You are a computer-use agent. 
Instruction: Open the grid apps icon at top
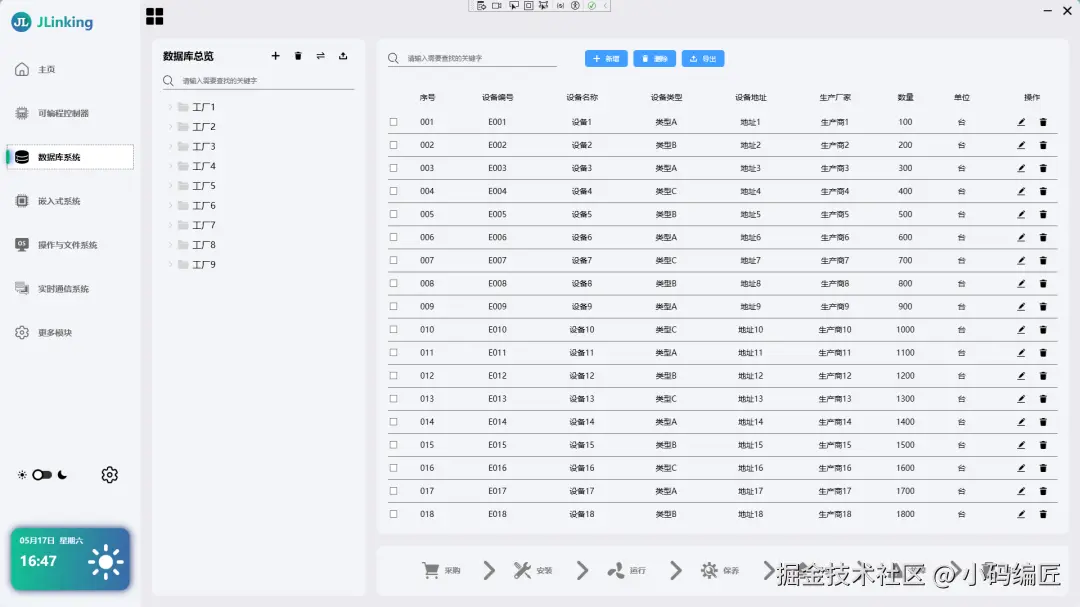154,16
